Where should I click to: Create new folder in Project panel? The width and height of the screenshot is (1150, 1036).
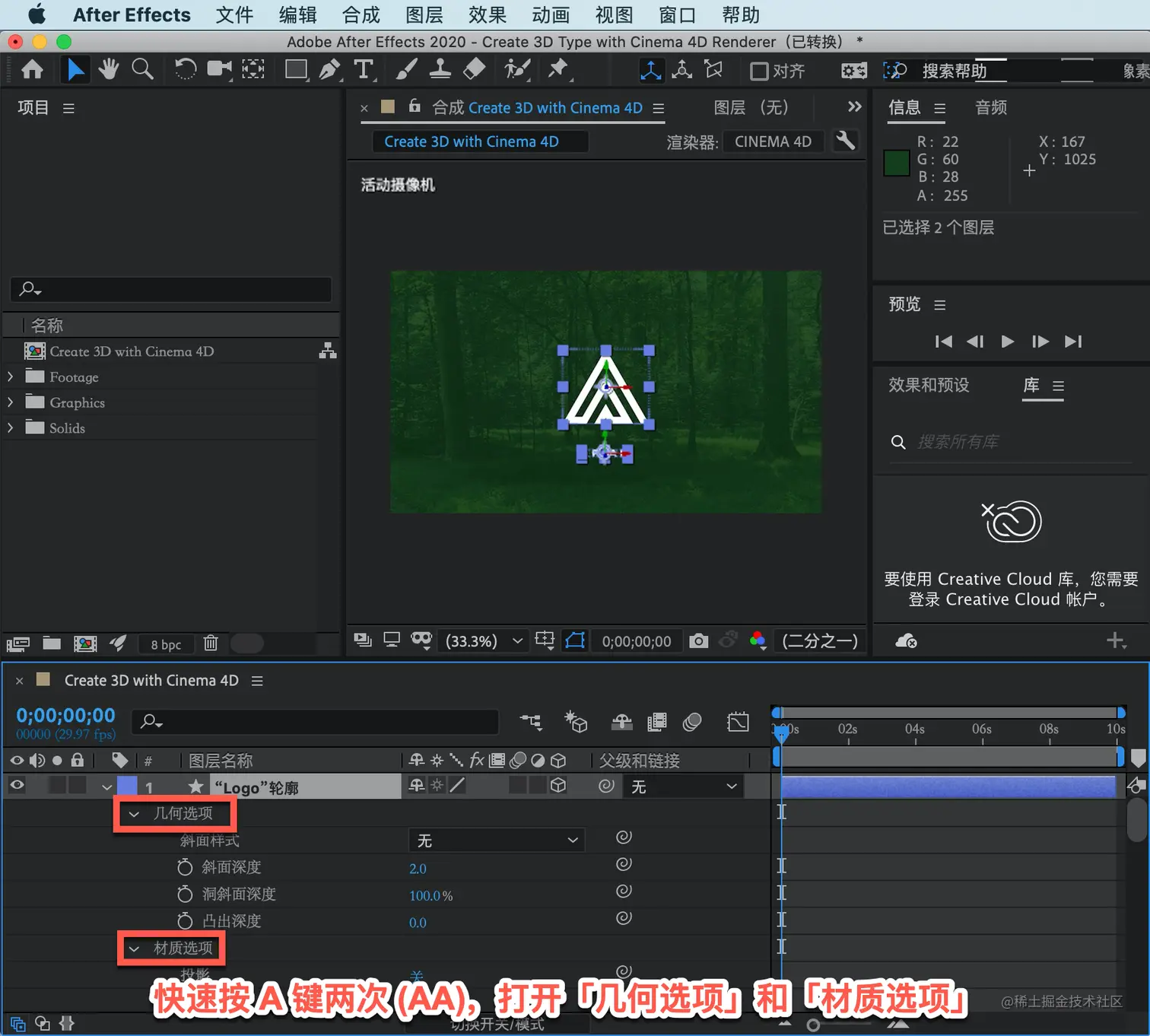52,644
